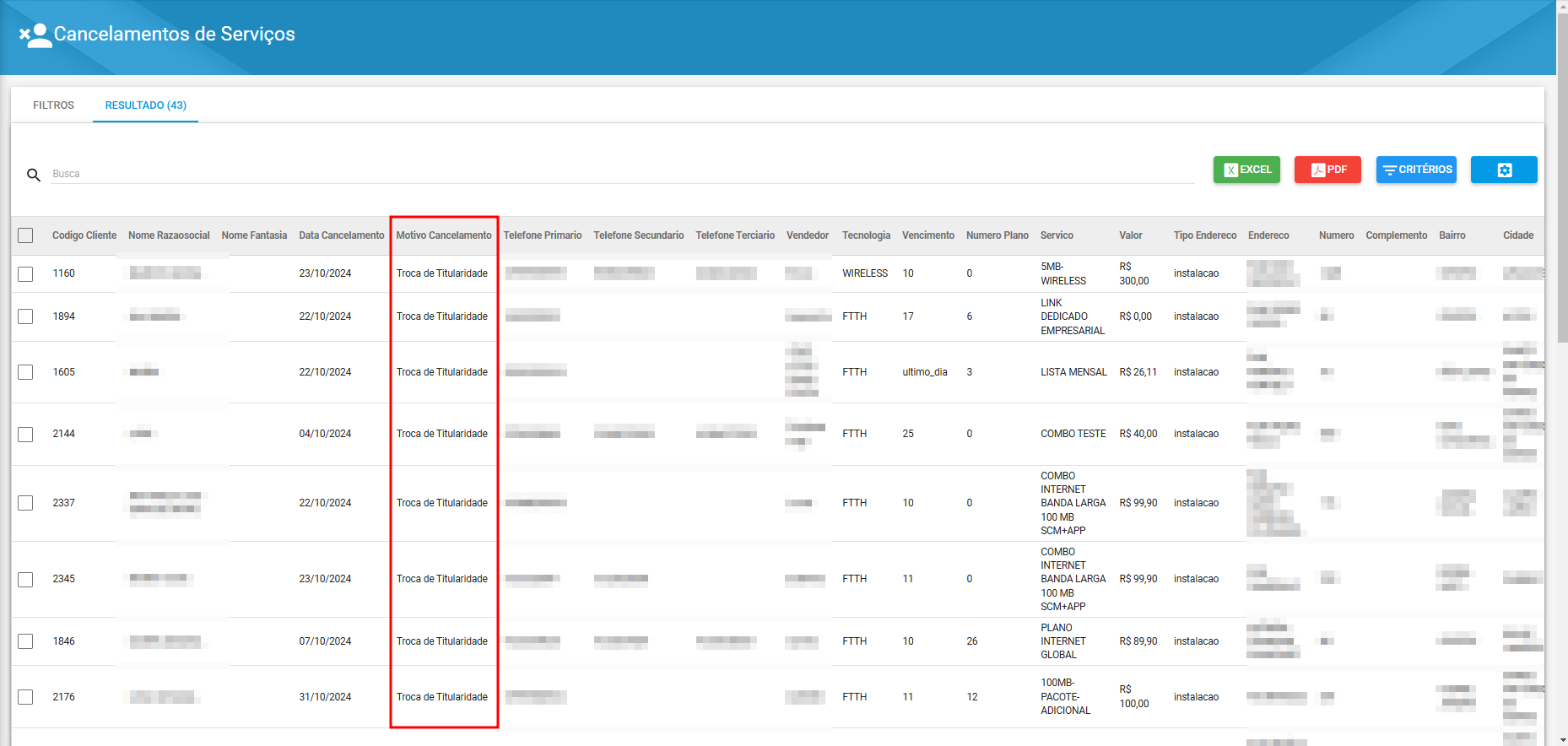Switch to the FILTROS tab

[53, 105]
